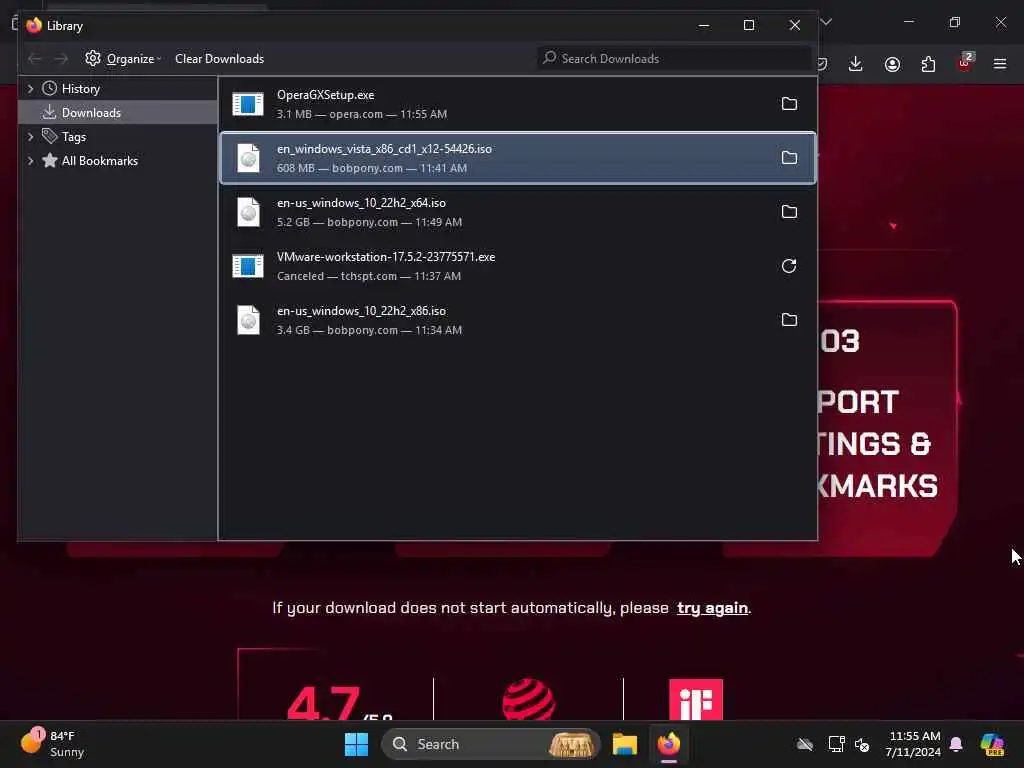Screen dimensions: 1024x768
Task: Click muted volume icon in system tray
Action: click(x=862, y=744)
